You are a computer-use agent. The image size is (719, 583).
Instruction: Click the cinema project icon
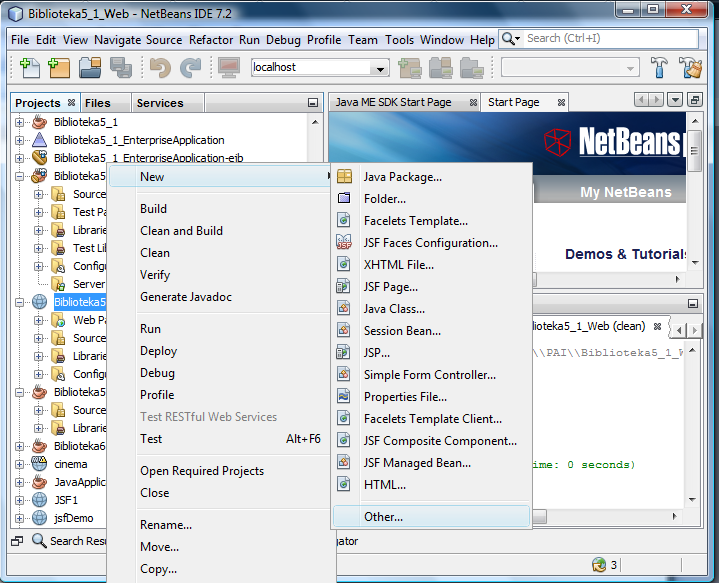pyautogui.click(x=39, y=464)
